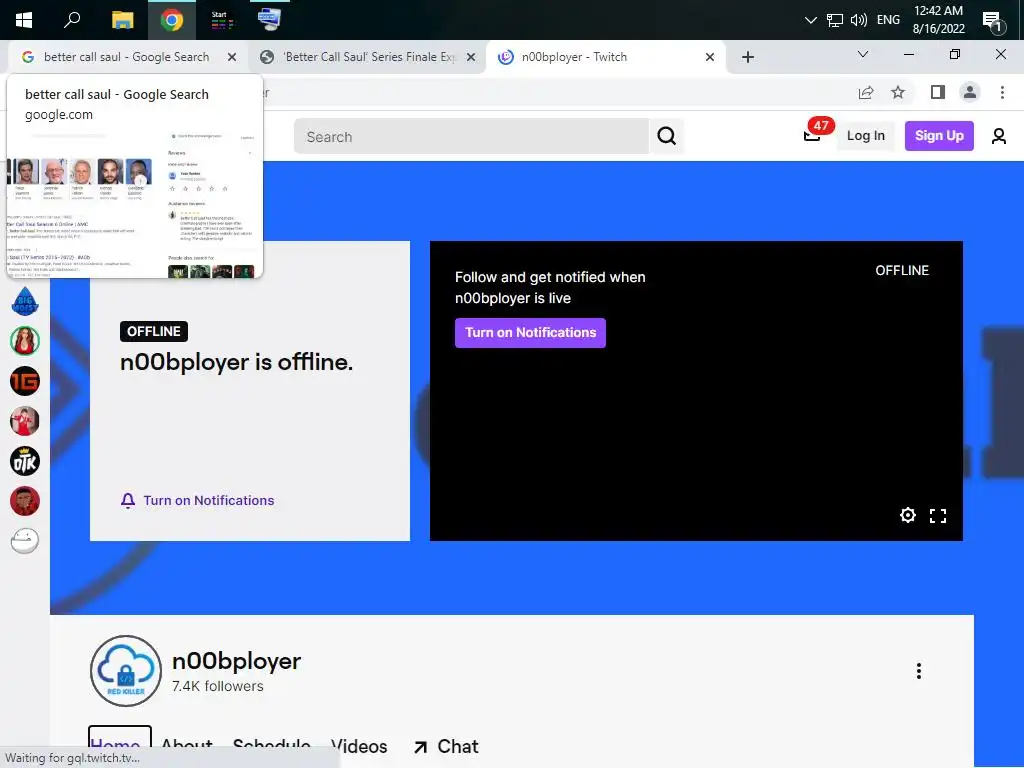The height and width of the screenshot is (768, 1024).
Task: Open the Windows notification center
Action: coord(993,21)
